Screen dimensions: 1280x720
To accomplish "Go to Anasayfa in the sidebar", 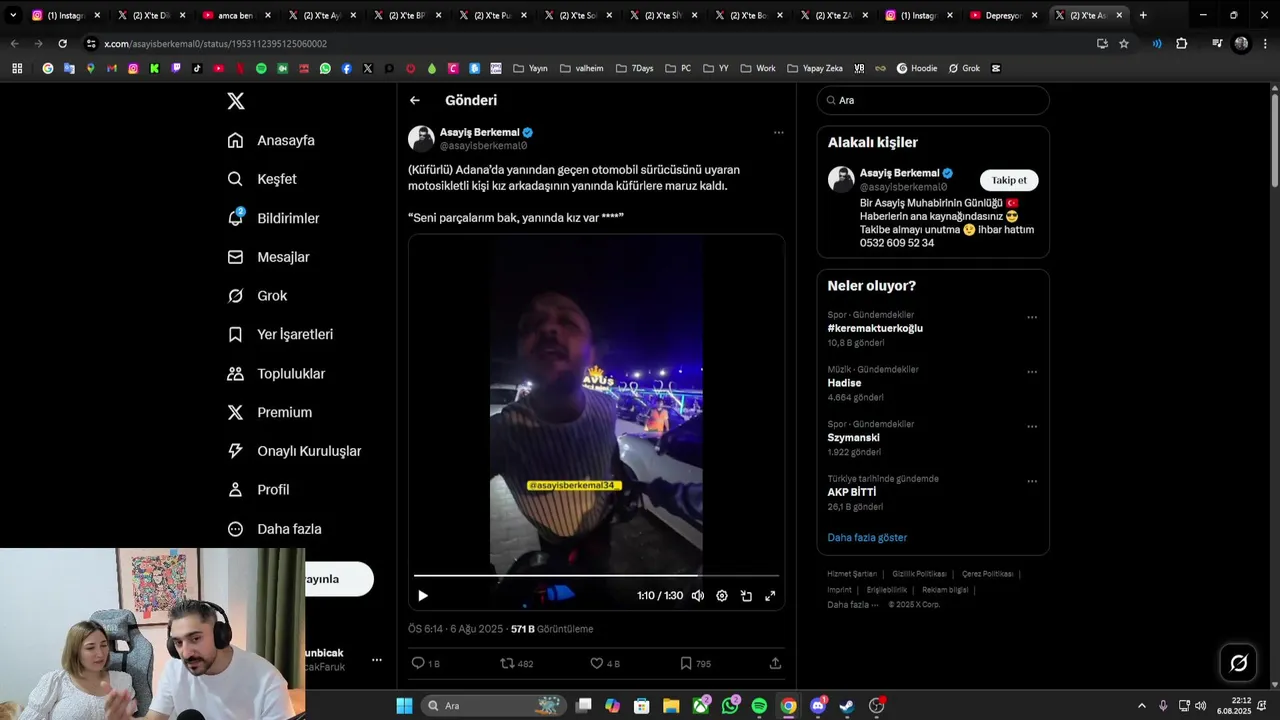I will pyautogui.click(x=271, y=140).
